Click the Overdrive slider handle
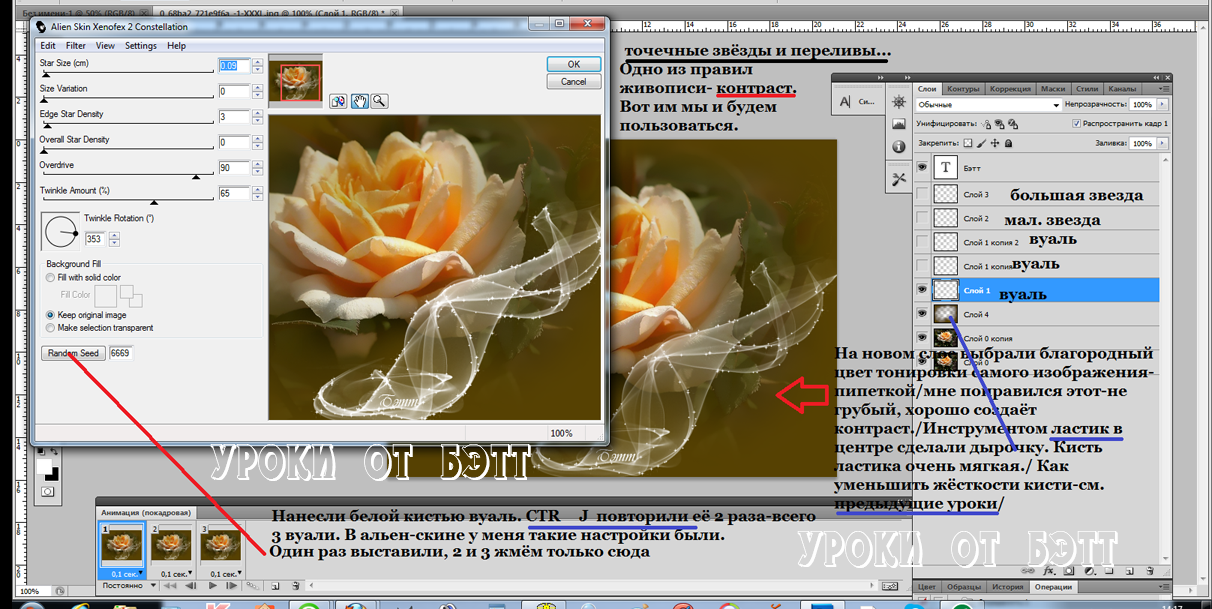The image size is (1212, 609). click(x=195, y=176)
